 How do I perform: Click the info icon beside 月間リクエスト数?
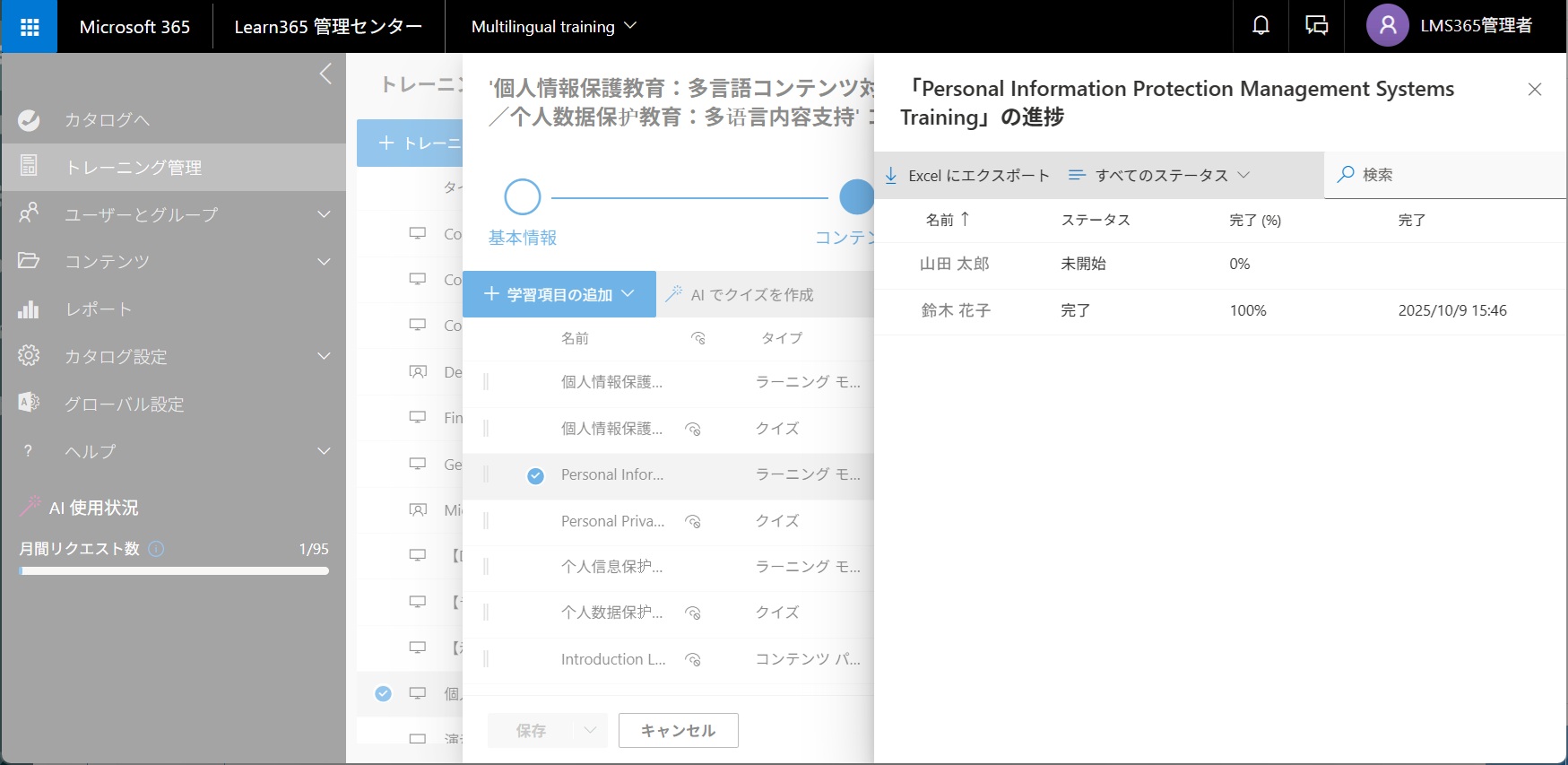coord(156,548)
